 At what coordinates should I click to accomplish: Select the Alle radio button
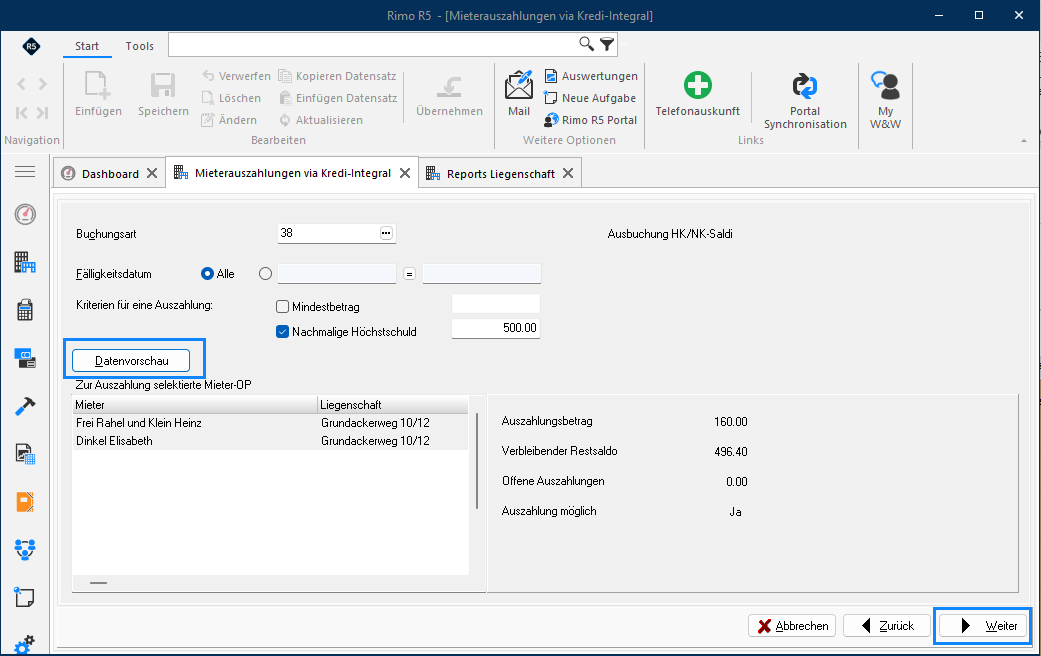(x=207, y=274)
